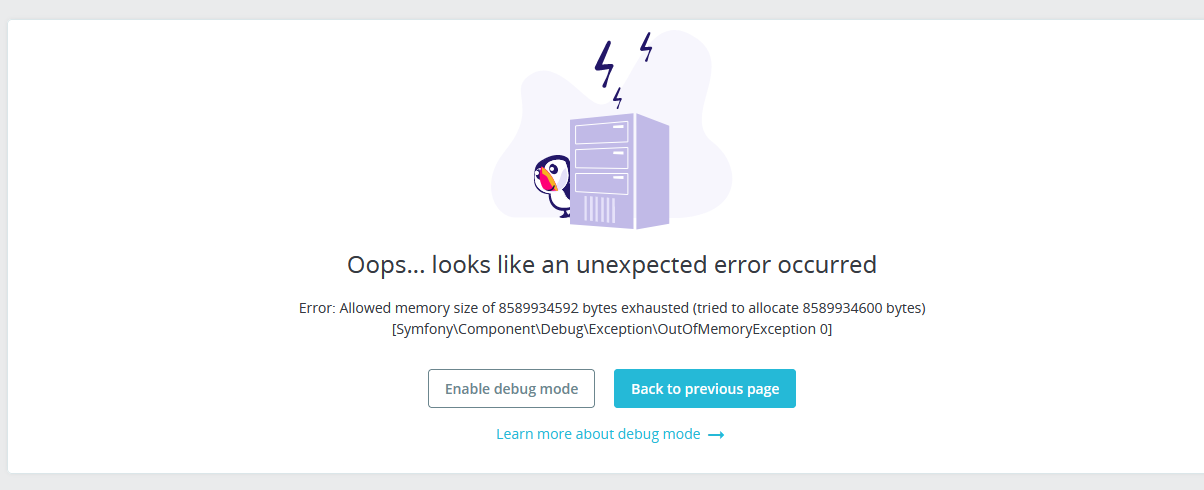Click the Allowed memory size error message line
The image size is (1204, 490).
point(611,308)
